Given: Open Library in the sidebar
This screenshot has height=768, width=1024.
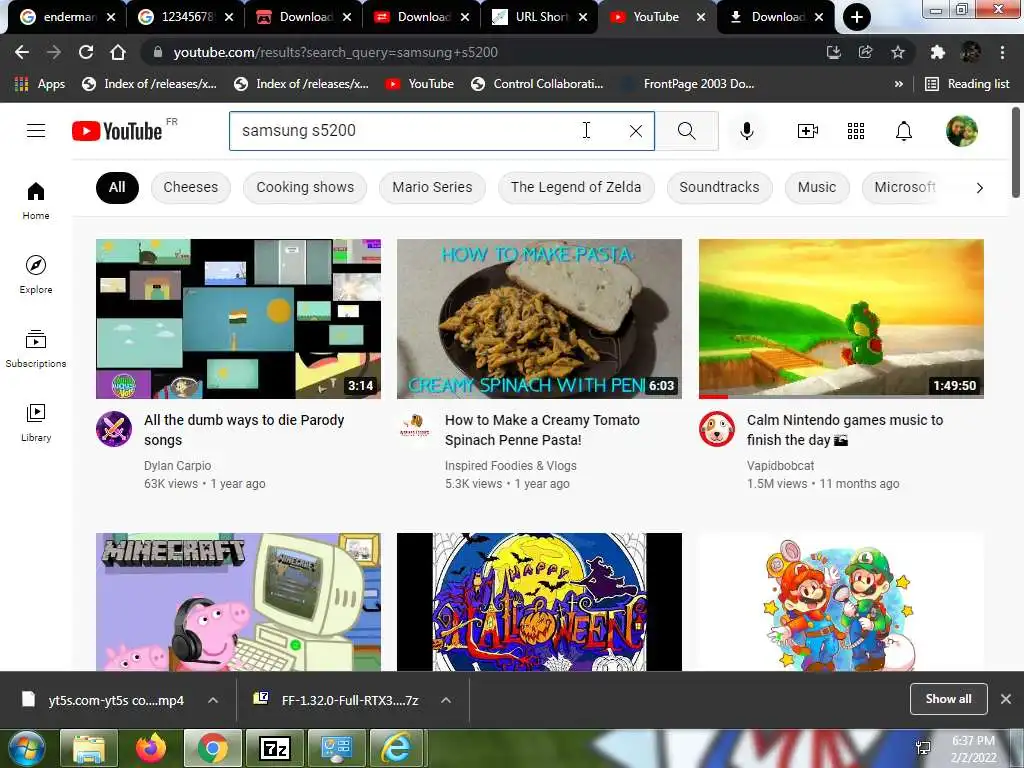Looking at the screenshot, I should tap(36, 423).
